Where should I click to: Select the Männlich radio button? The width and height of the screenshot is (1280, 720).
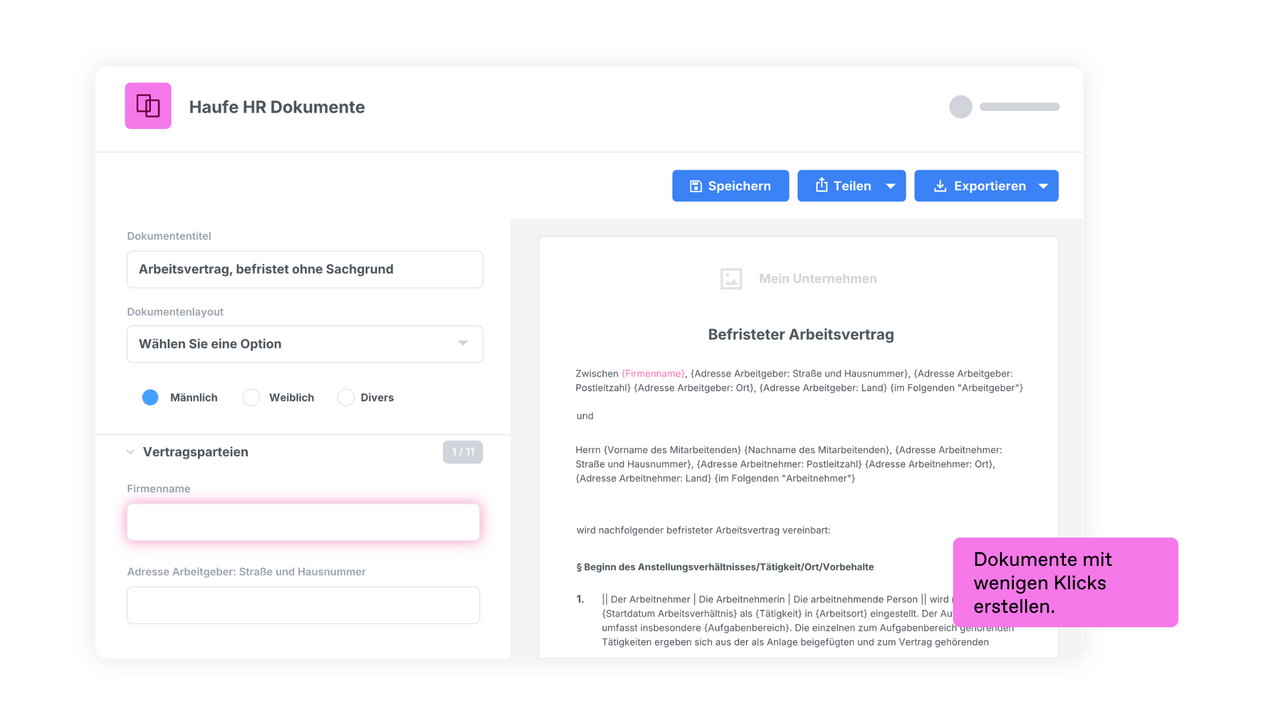[150, 397]
